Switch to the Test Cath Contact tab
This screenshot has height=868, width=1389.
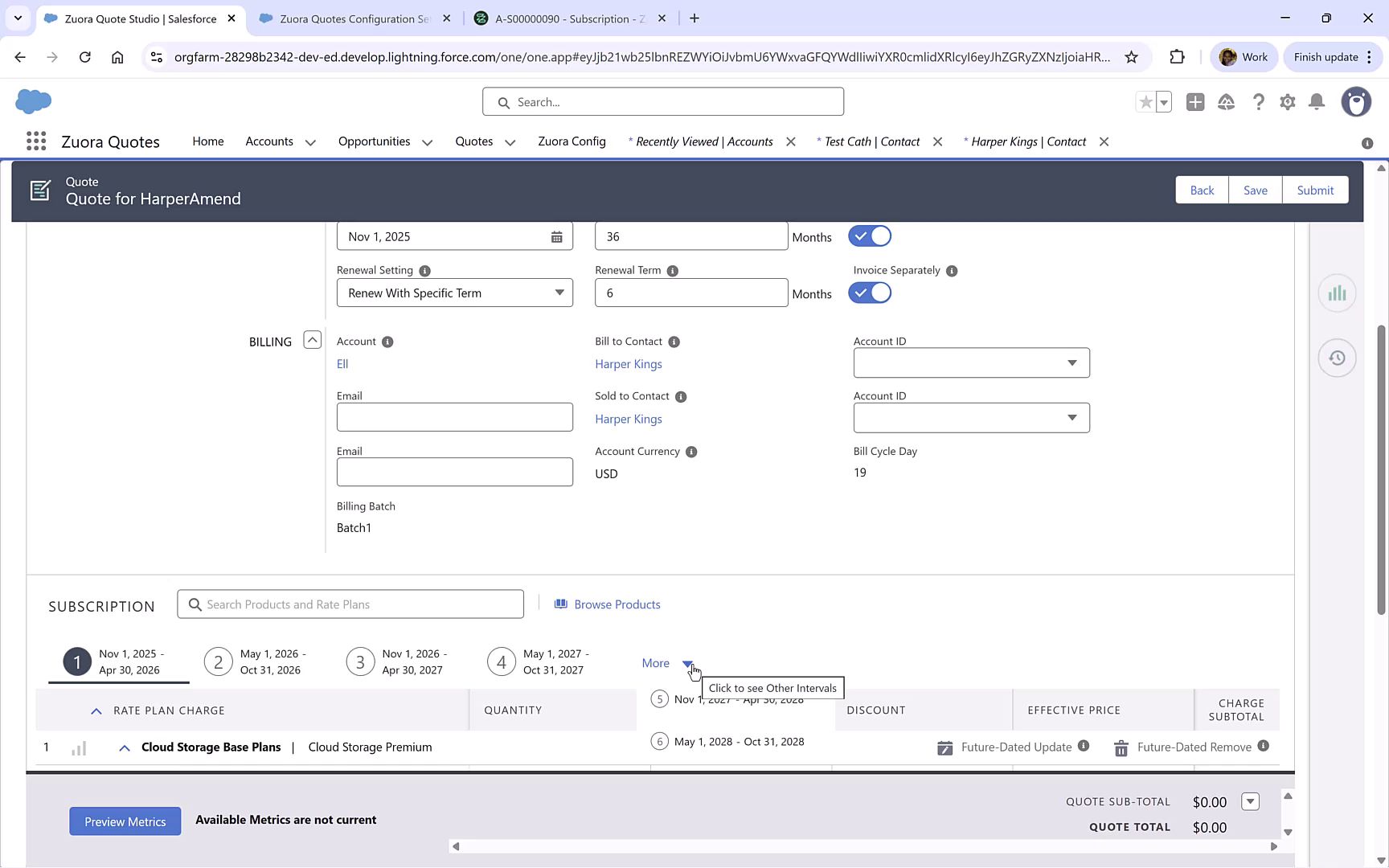(x=868, y=141)
